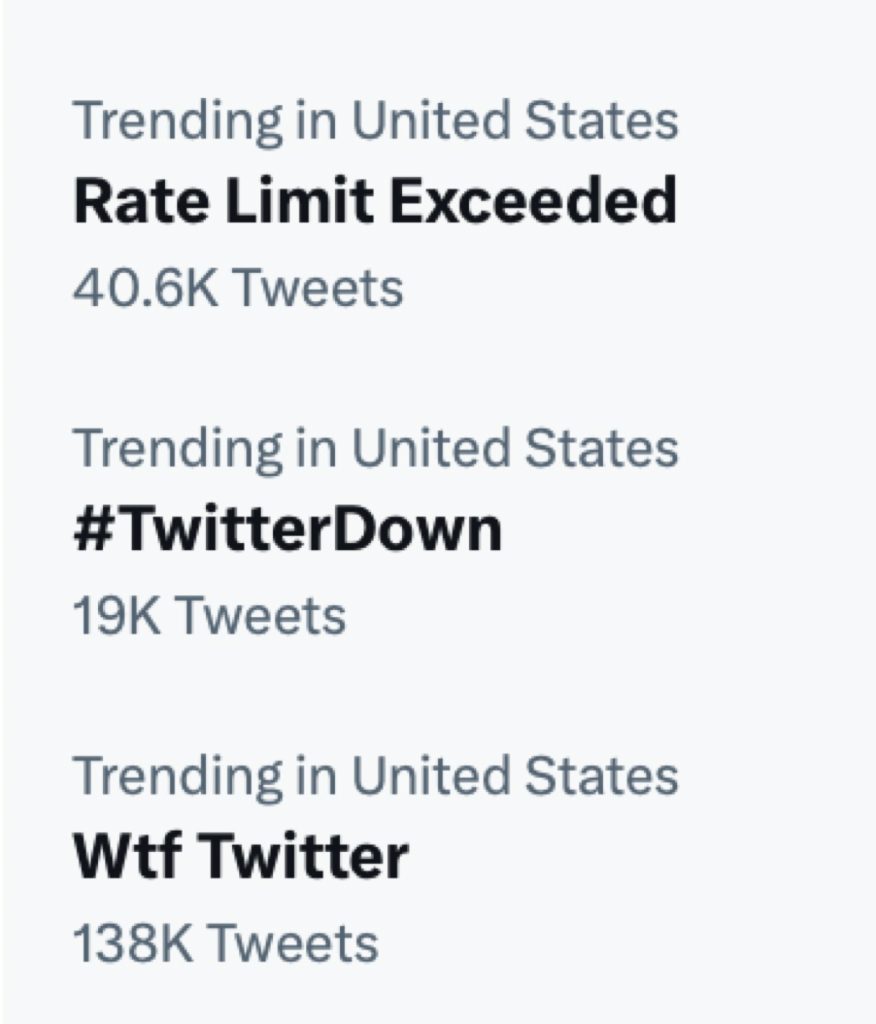Select the second trending item, #TwitterDown

coord(287,530)
